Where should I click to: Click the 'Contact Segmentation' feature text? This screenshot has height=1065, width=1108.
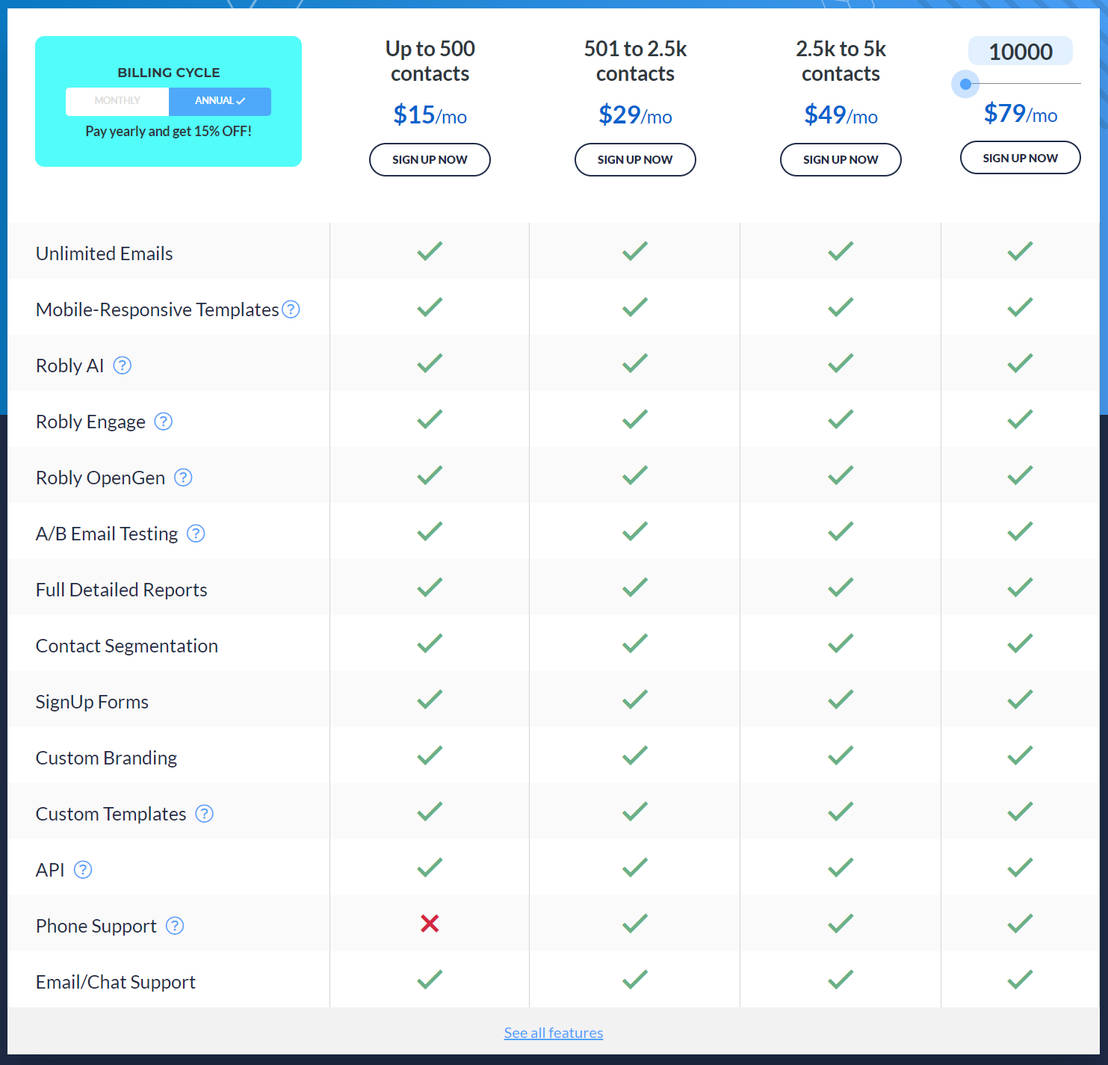click(x=127, y=645)
